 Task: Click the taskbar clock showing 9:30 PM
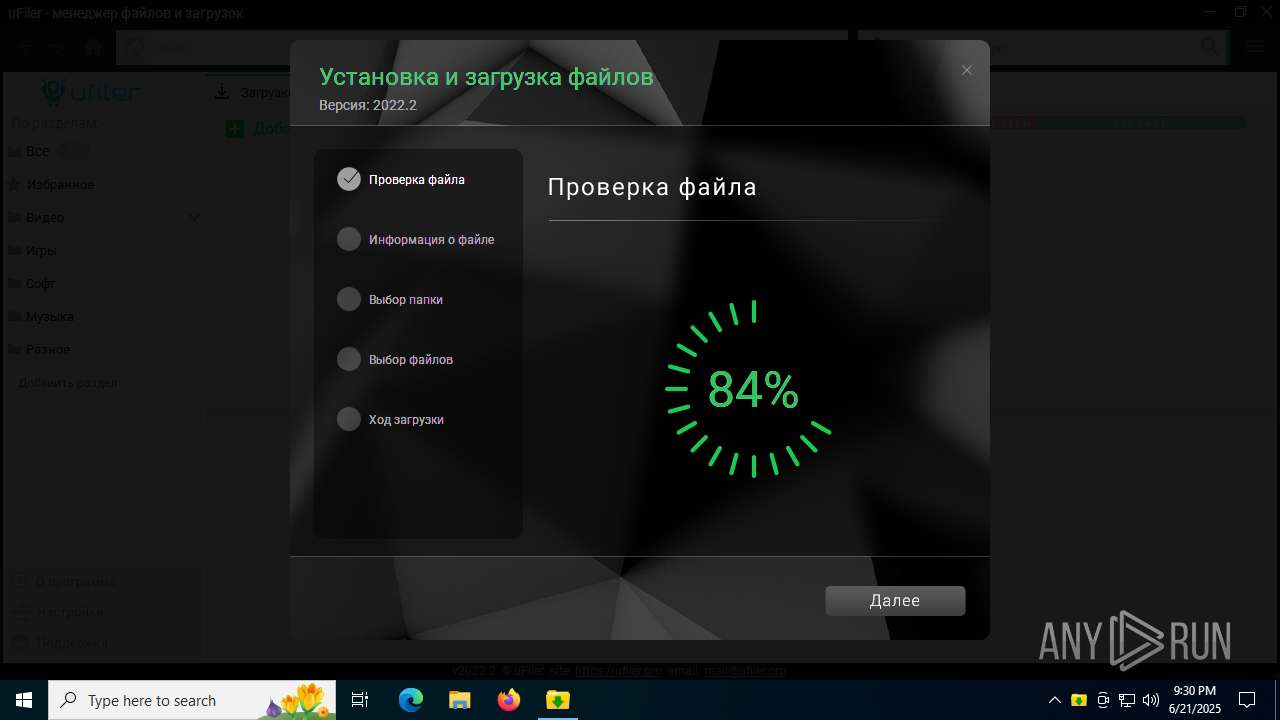(1195, 700)
